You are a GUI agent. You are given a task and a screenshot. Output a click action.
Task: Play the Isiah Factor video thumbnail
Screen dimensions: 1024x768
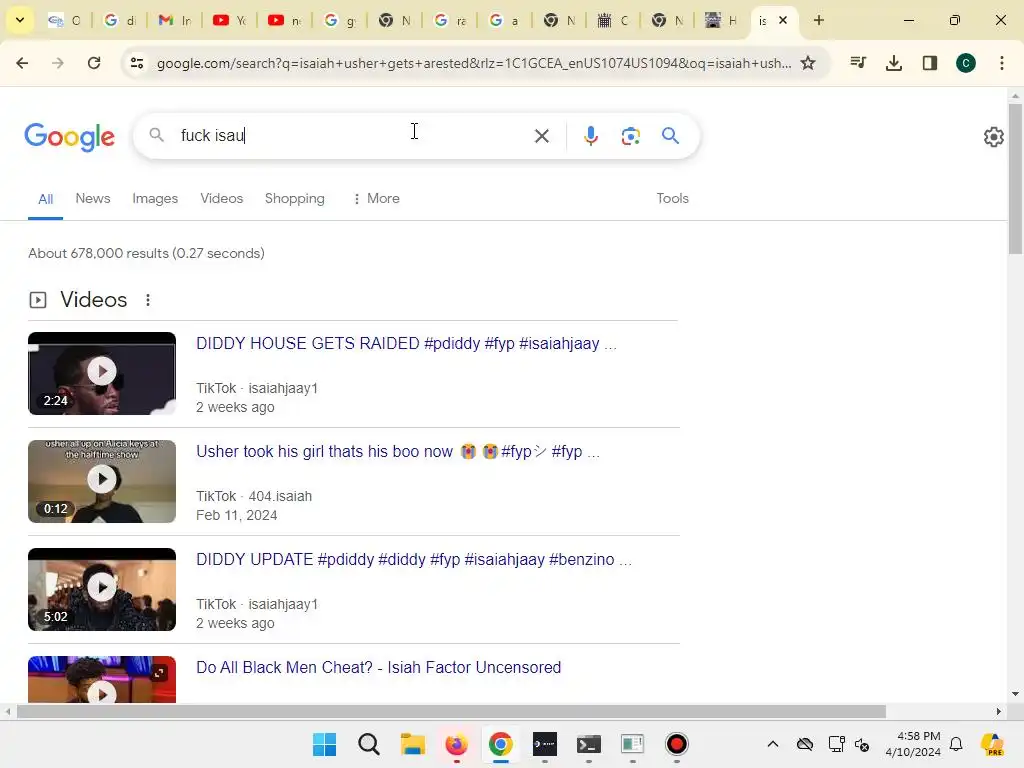102,679
